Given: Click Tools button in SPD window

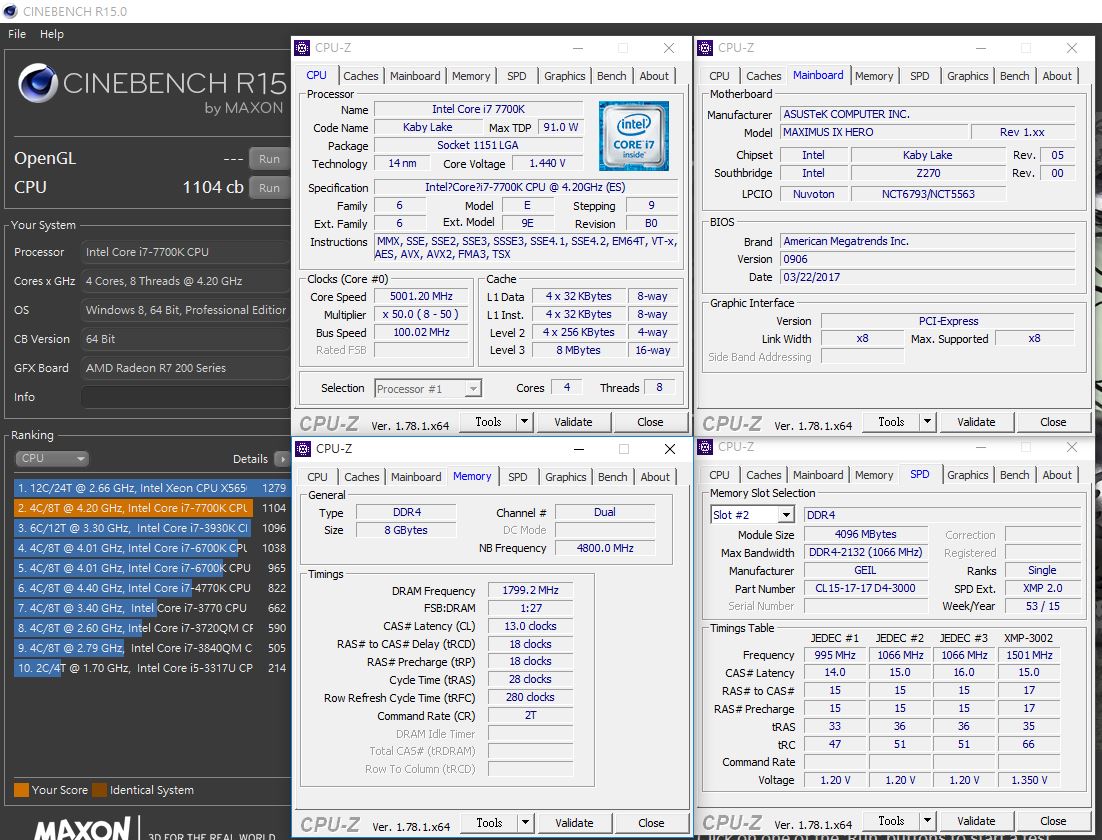Looking at the screenshot, I should pyautogui.click(x=891, y=821).
